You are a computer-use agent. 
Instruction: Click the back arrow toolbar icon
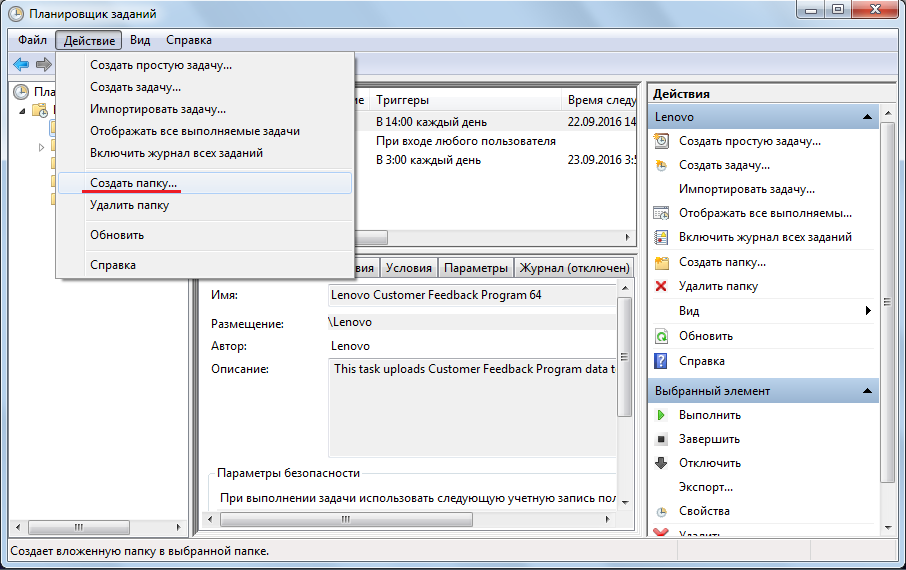click(21, 64)
